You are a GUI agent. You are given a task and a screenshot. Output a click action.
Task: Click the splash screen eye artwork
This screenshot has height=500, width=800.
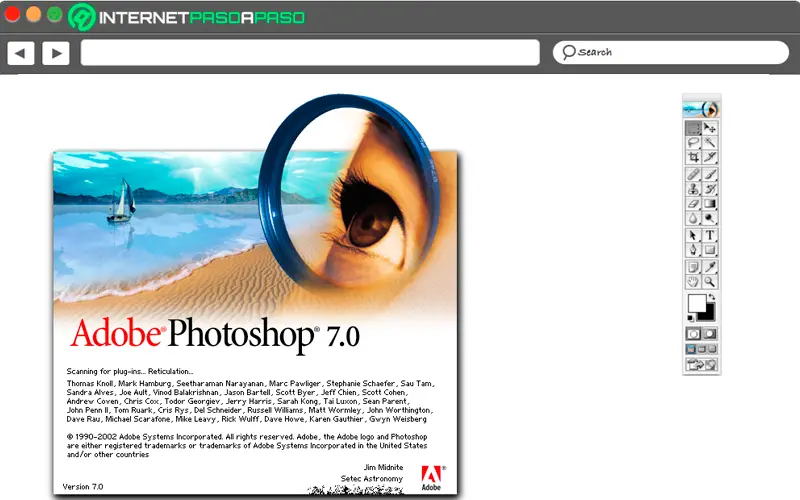point(372,217)
